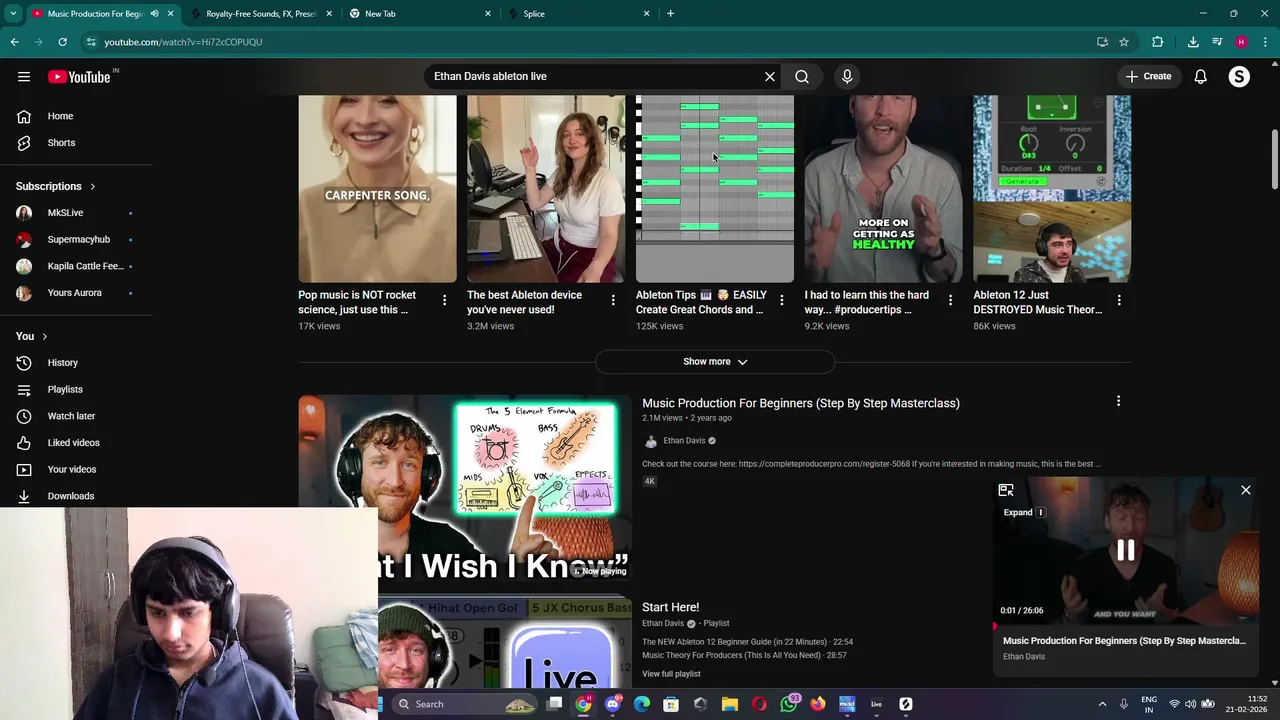Image resolution: width=1280 pixels, height=720 pixels.
Task: Go to the YouTube logo home
Action: click(79, 77)
